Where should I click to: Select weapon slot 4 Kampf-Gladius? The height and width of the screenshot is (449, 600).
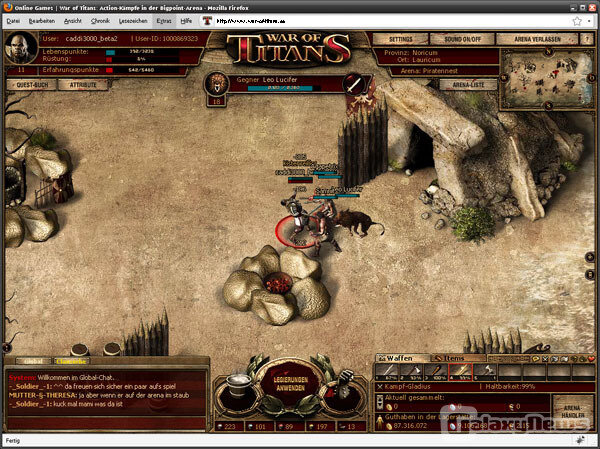click(x=460, y=372)
